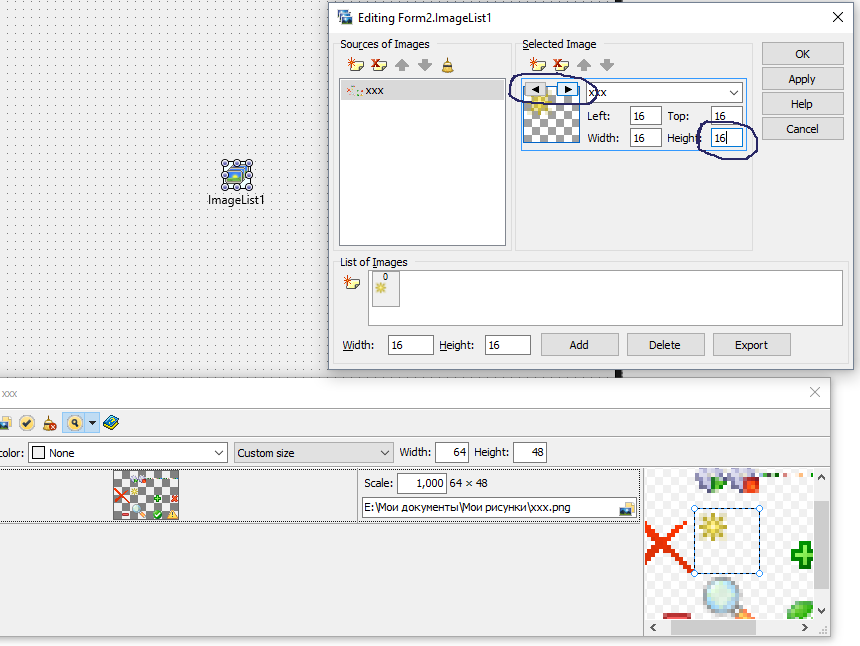Focus the Scale field showing 1,000
Viewport: 860px width, 646px height.
tap(421, 483)
